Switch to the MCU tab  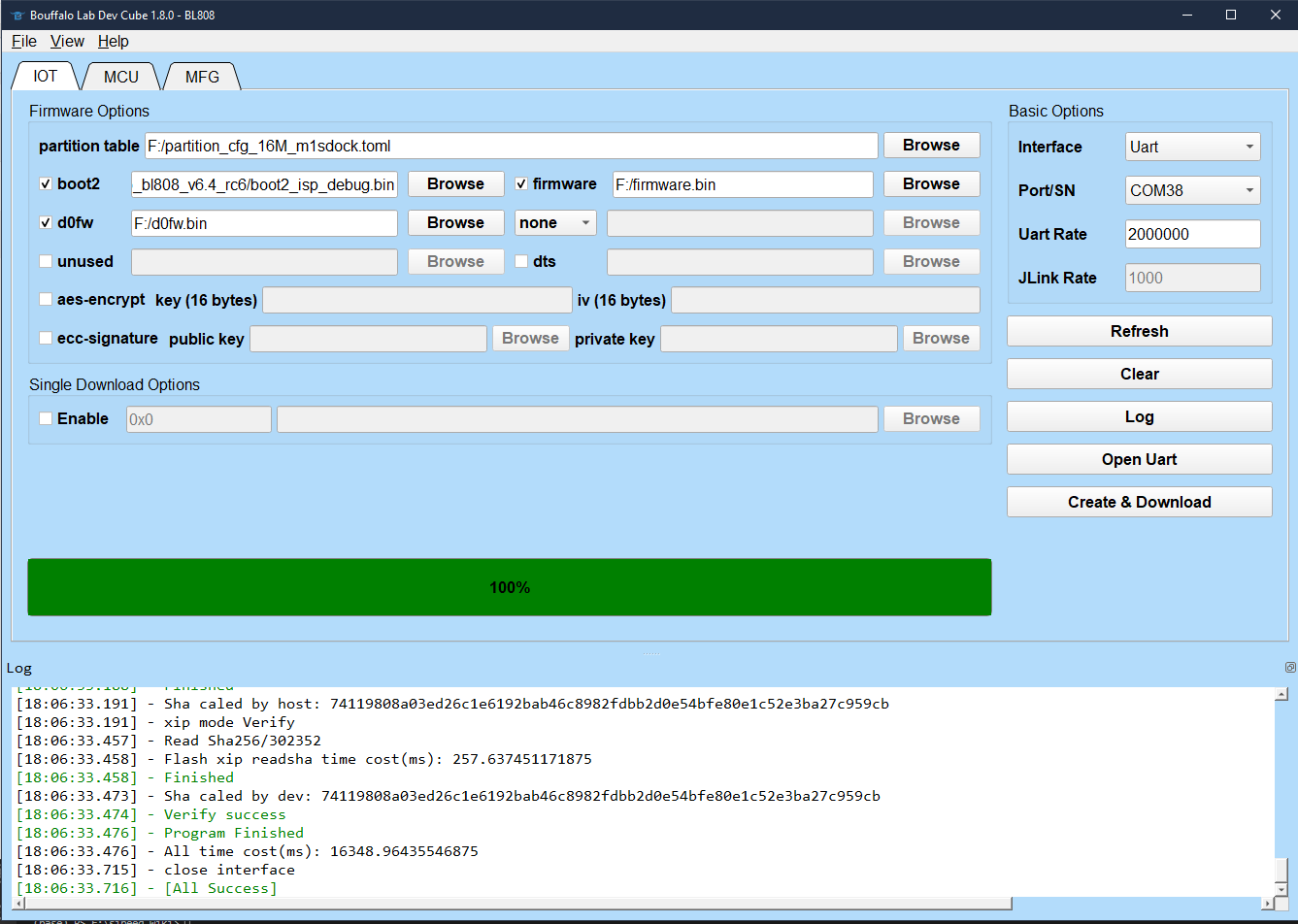tap(121, 77)
